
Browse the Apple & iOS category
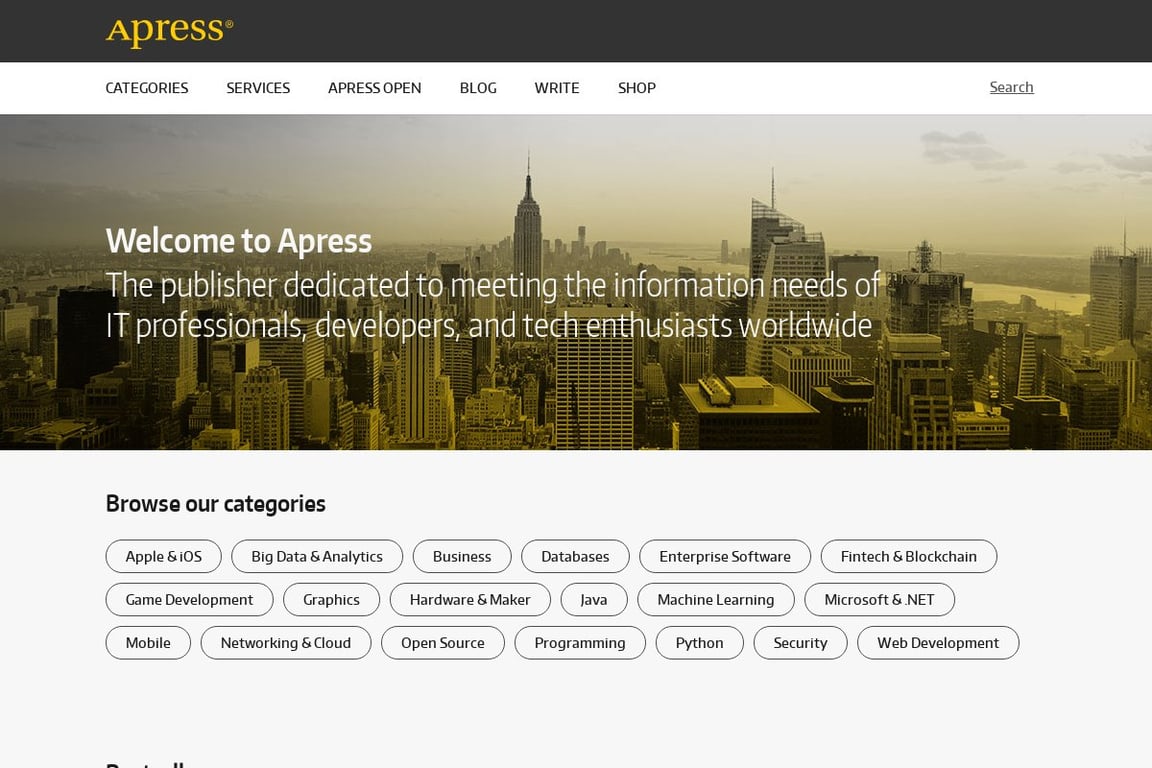coord(164,556)
